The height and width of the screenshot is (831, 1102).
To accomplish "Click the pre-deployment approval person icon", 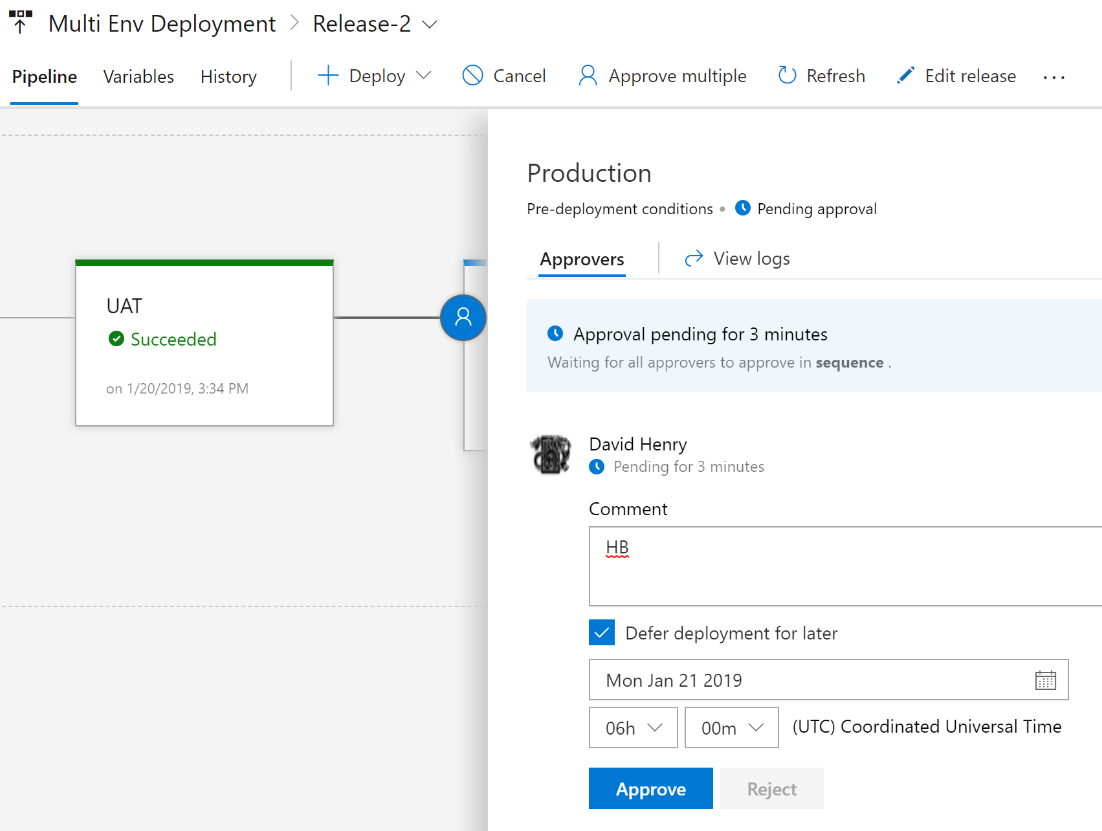I will (463, 317).
